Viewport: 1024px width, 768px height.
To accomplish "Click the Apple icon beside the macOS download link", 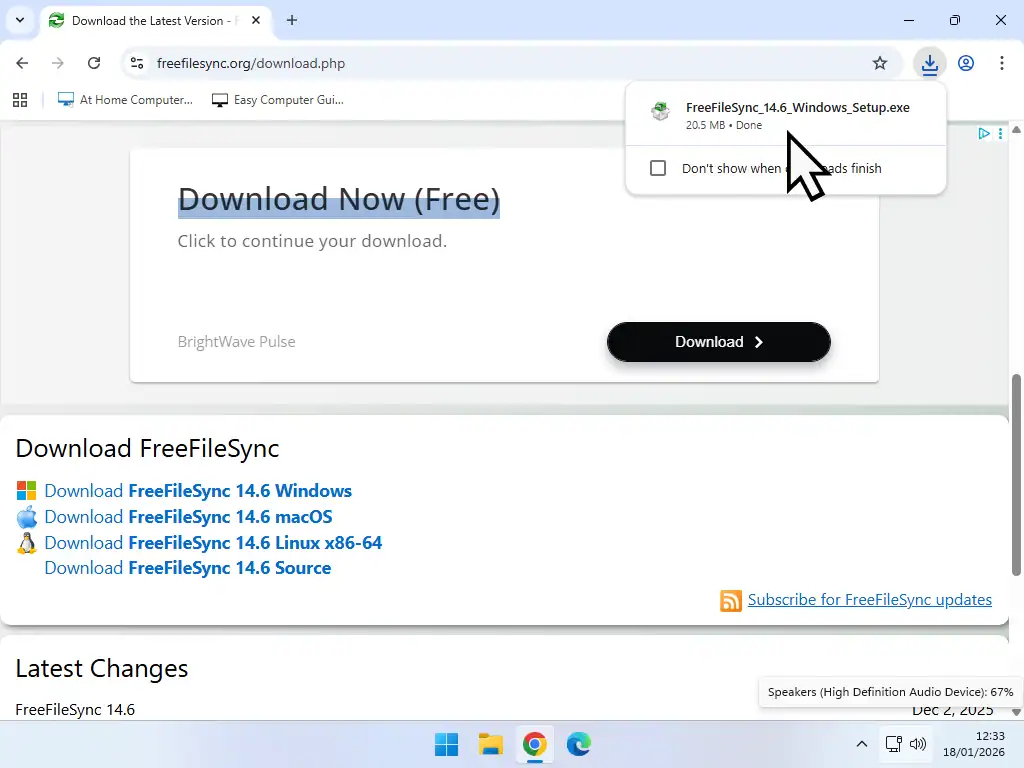I will tap(26, 516).
